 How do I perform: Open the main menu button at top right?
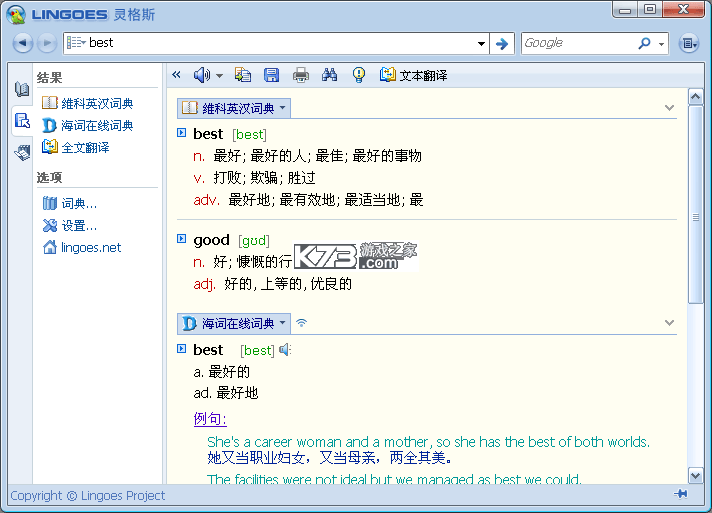coord(688,43)
